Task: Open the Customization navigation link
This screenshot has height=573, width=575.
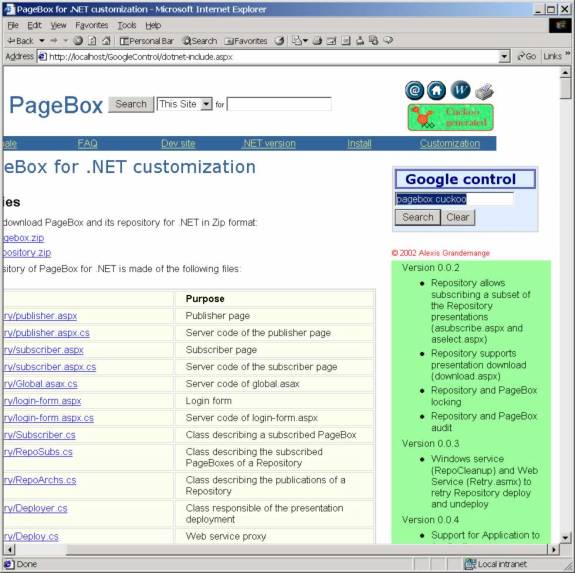Action: tap(450, 143)
